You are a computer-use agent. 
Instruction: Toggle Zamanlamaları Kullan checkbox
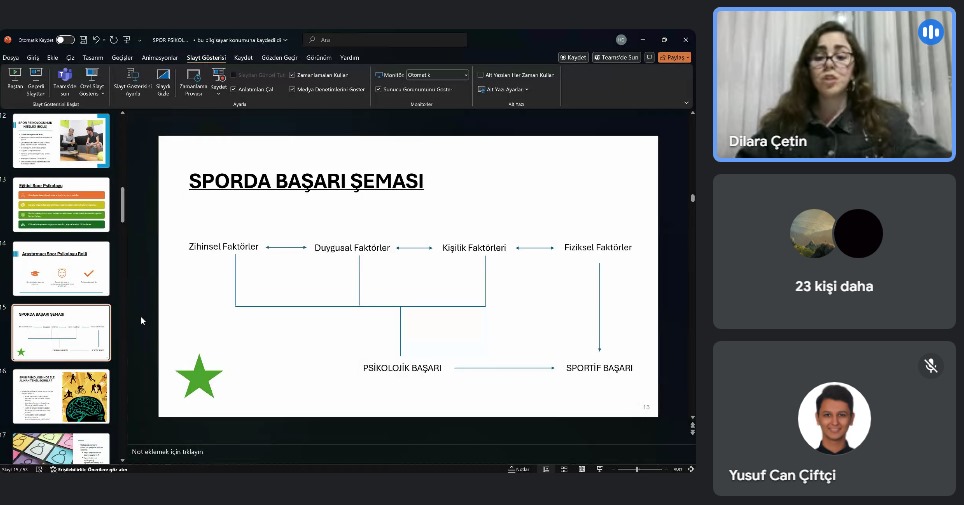point(291,75)
